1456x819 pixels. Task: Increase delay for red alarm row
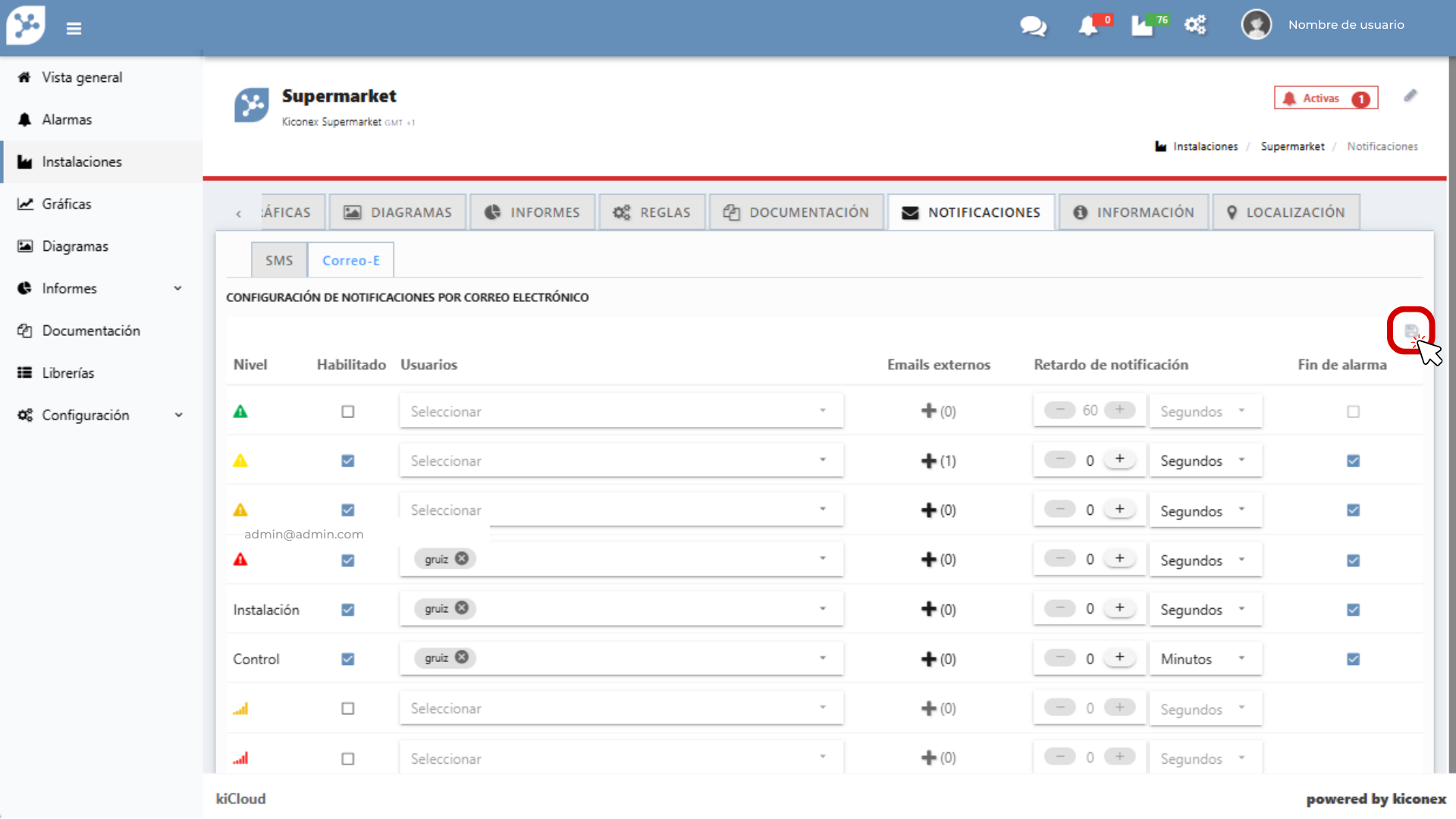[x=1119, y=559]
